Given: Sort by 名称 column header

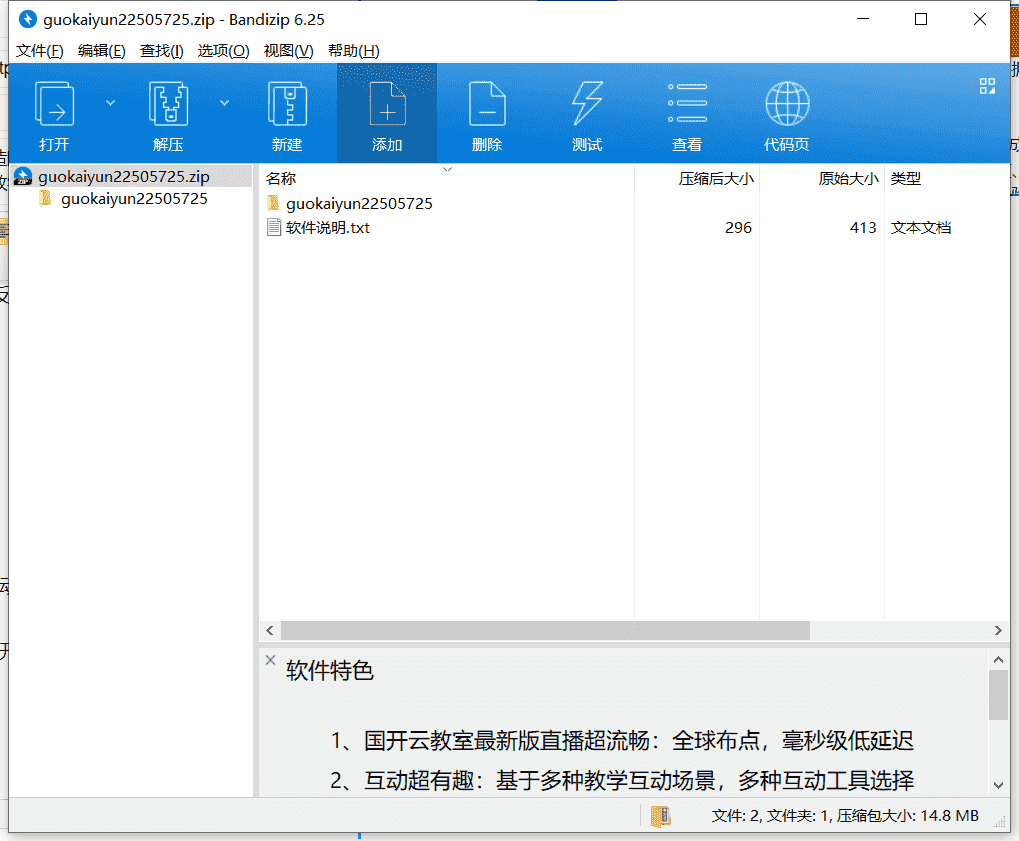Looking at the screenshot, I should (x=281, y=179).
